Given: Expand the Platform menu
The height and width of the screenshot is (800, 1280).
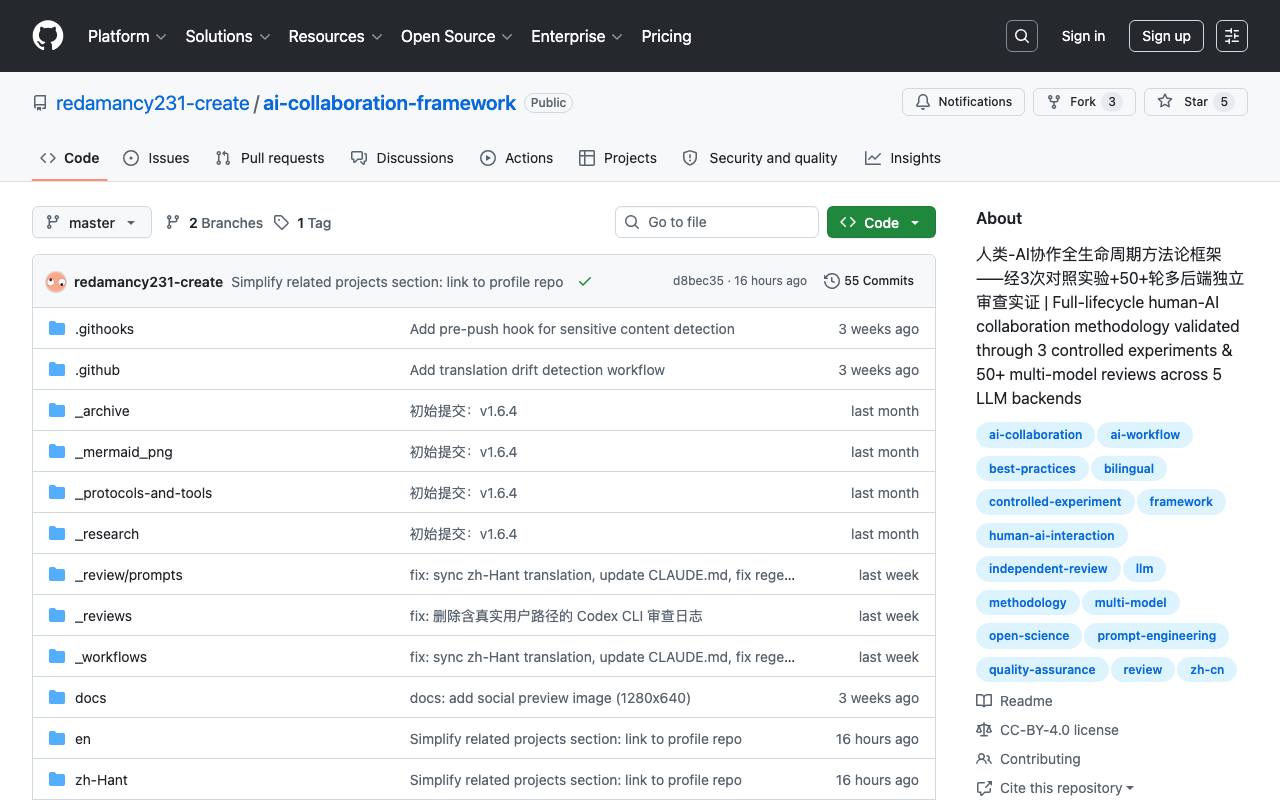Looking at the screenshot, I should 127,36.
